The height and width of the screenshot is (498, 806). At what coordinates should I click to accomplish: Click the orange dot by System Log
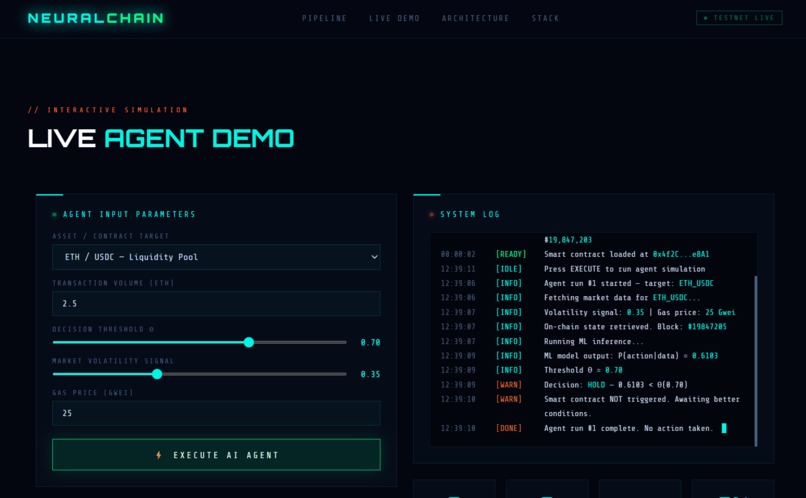click(x=432, y=214)
